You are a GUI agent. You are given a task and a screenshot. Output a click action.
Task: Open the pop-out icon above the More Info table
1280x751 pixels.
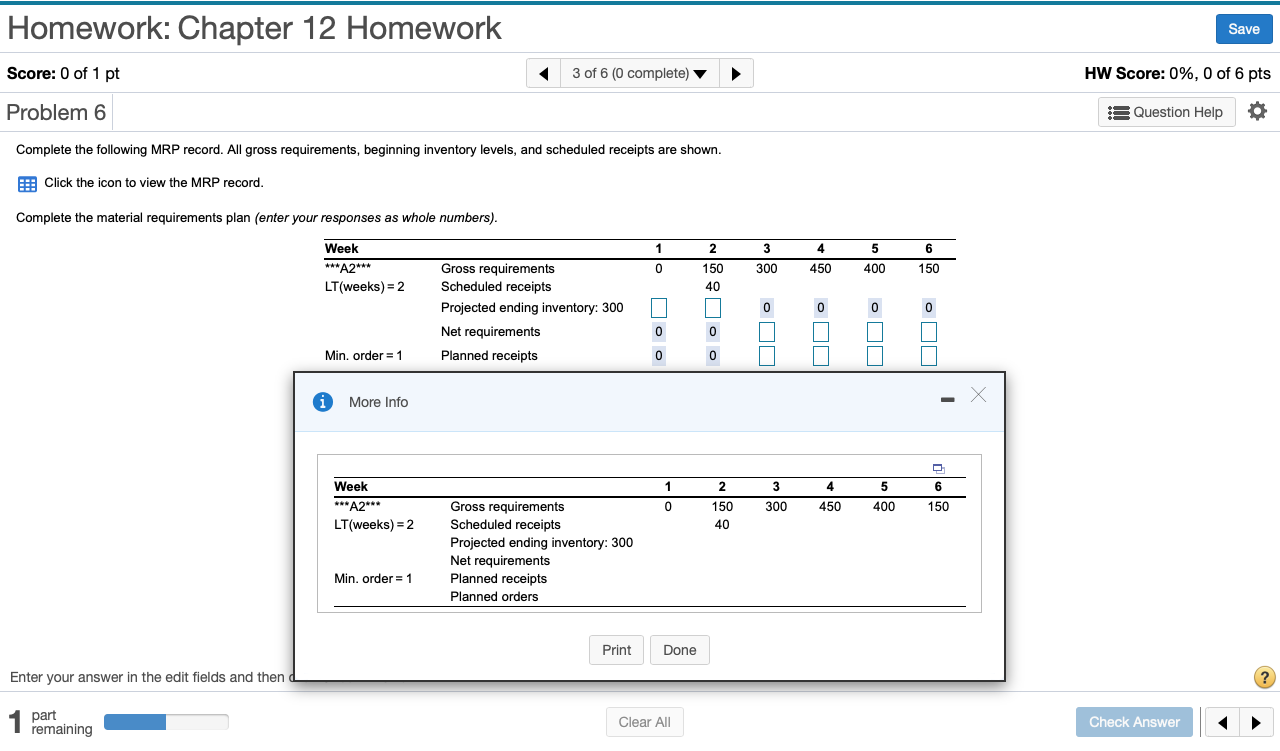tap(938, 468)
